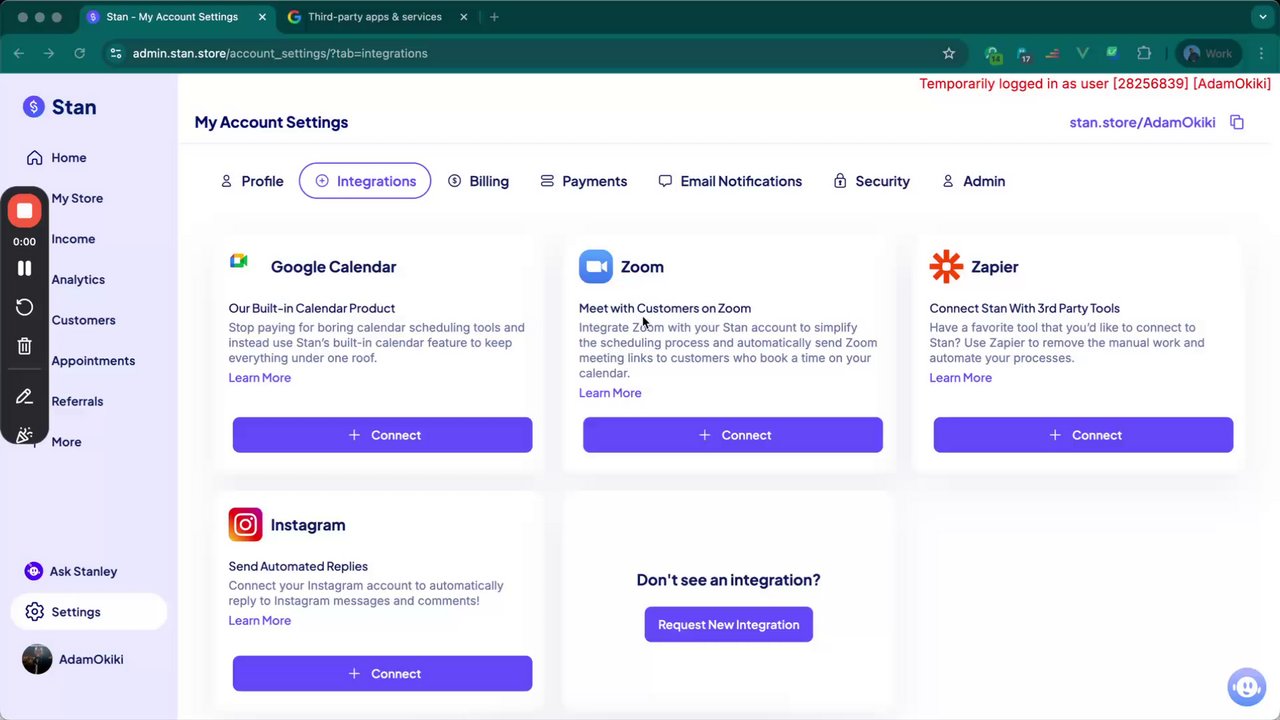Pause the recording

[x=24, y=268]
